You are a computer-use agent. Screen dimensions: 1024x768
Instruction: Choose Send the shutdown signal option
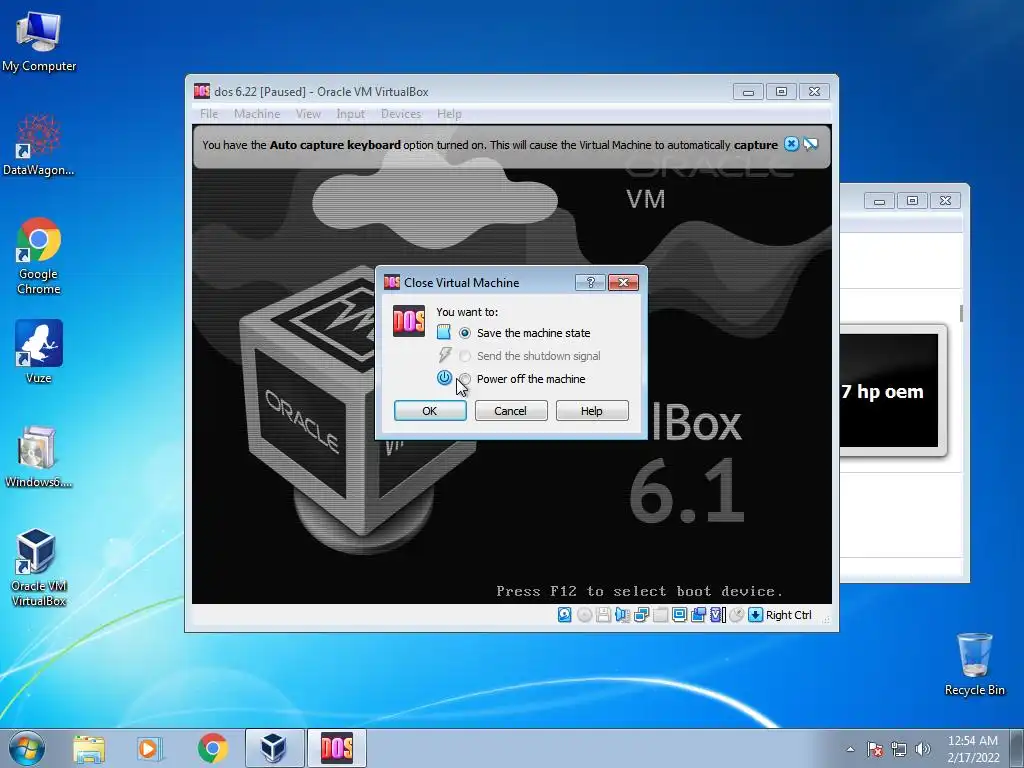[464, 356]
